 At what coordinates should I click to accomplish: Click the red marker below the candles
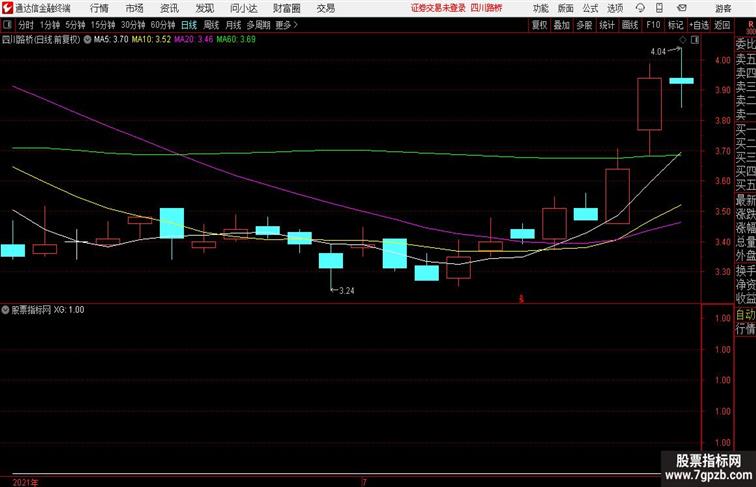coord(521,299)
